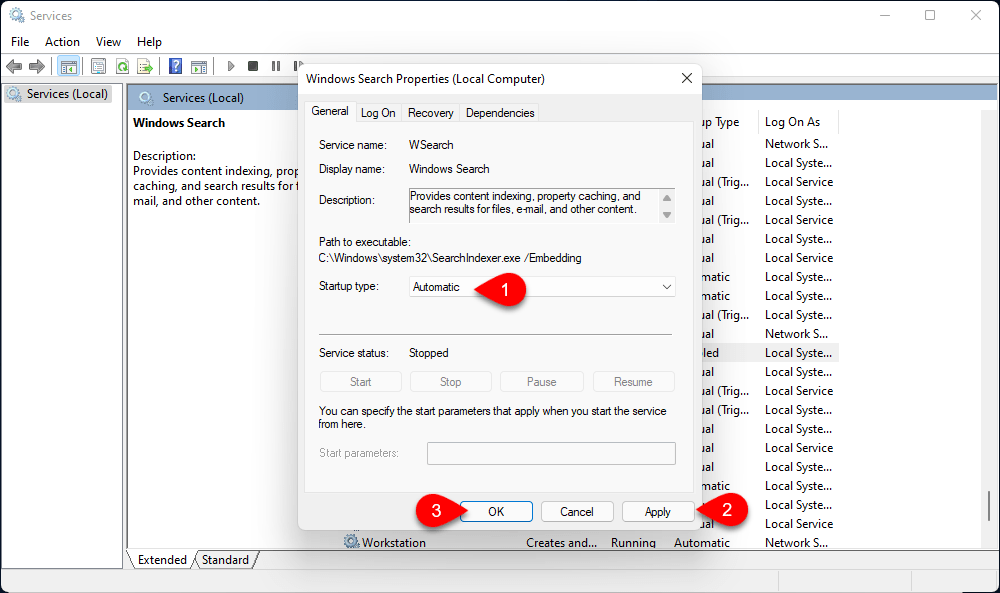Select Services (Local) in the console tree
Screen dimensions: 1000x593
(x=59, y=94)
